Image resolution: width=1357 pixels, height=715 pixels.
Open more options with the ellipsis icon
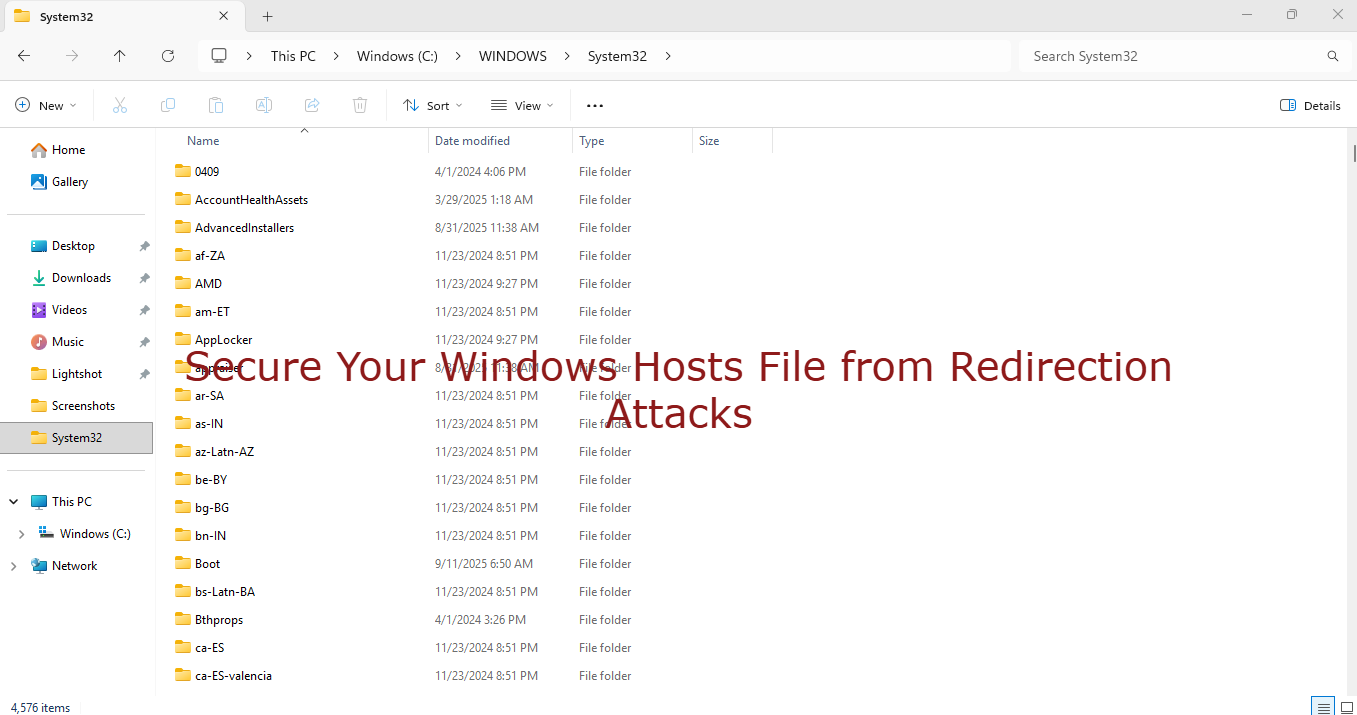tap(594, 105)
